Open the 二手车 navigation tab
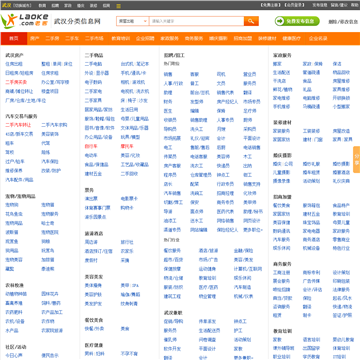 (x=72, y=38)
